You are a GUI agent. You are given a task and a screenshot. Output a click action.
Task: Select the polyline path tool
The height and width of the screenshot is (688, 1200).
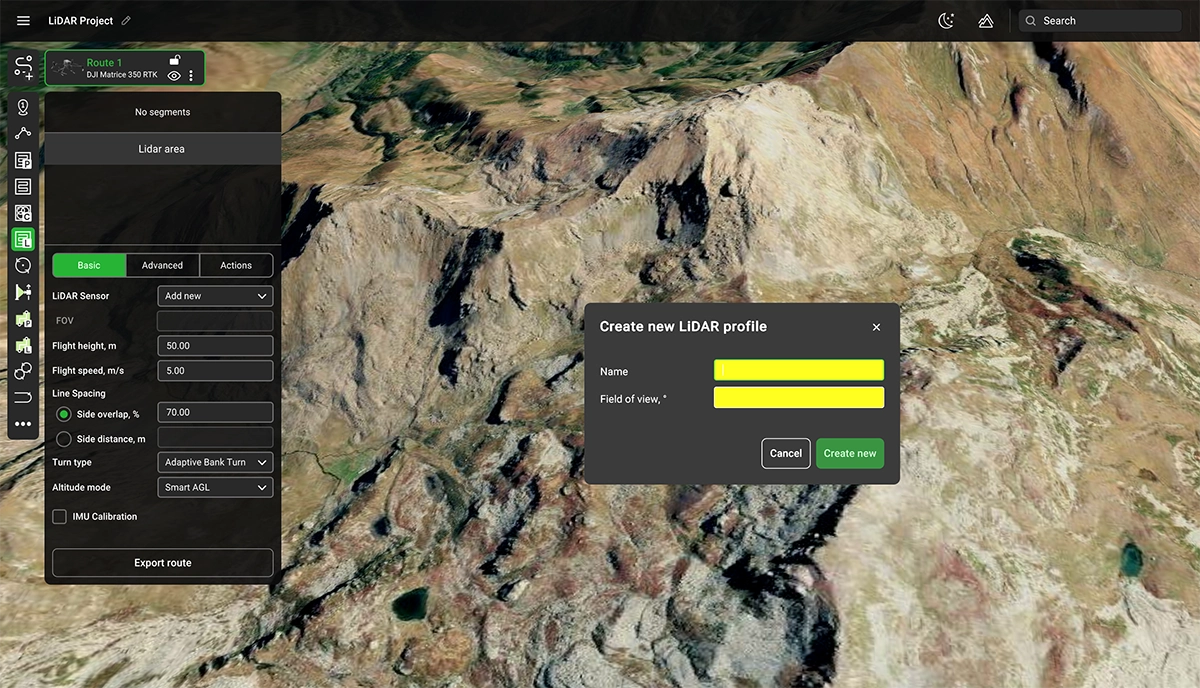pyautogui.click(x=23, y=133)
